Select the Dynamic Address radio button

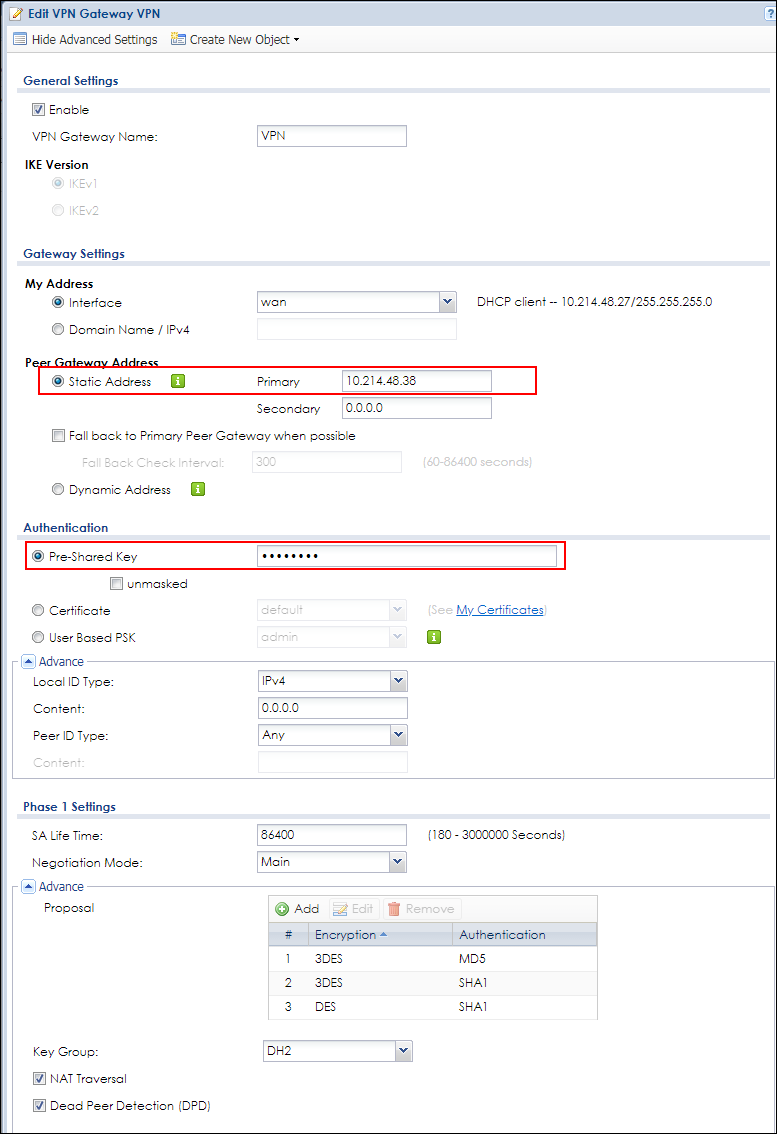coord(57,490)
